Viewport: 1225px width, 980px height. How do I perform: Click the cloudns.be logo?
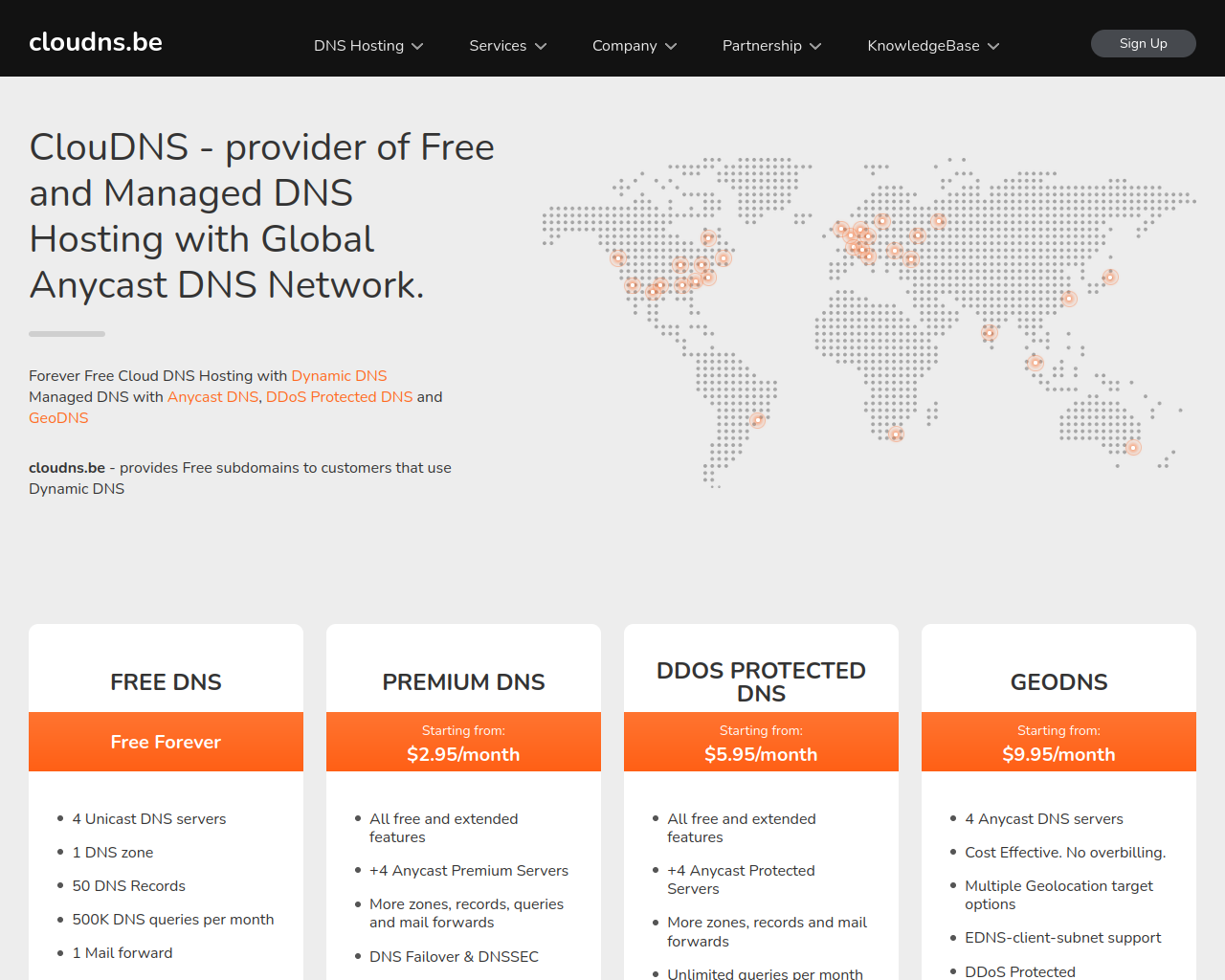point(96,42)
